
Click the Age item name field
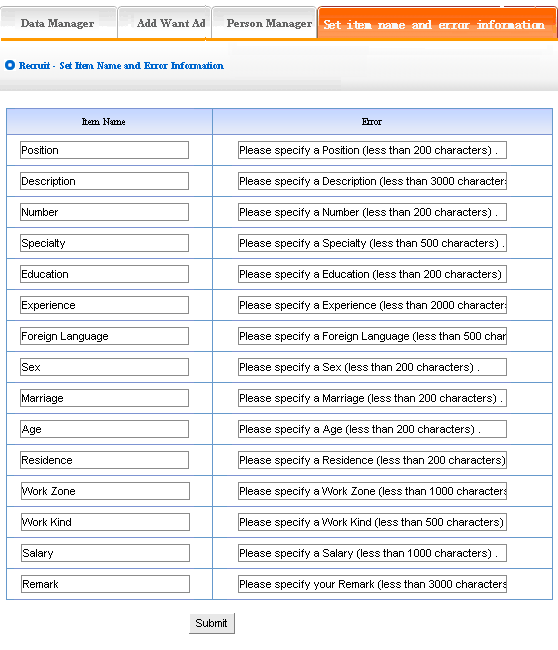(104, 429)
